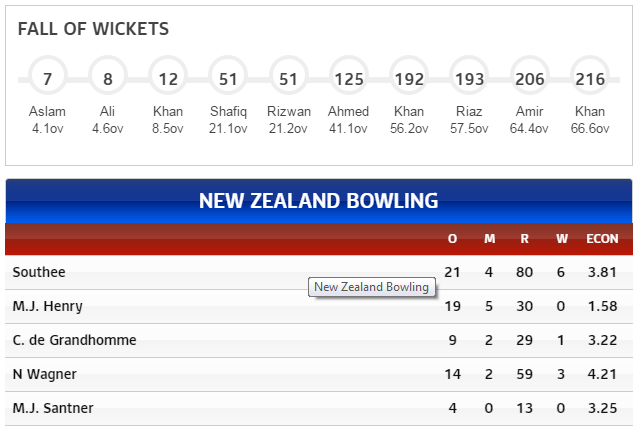638x431 pixels.
Task: Click the O overs column header
Action: tap(452, 238)
